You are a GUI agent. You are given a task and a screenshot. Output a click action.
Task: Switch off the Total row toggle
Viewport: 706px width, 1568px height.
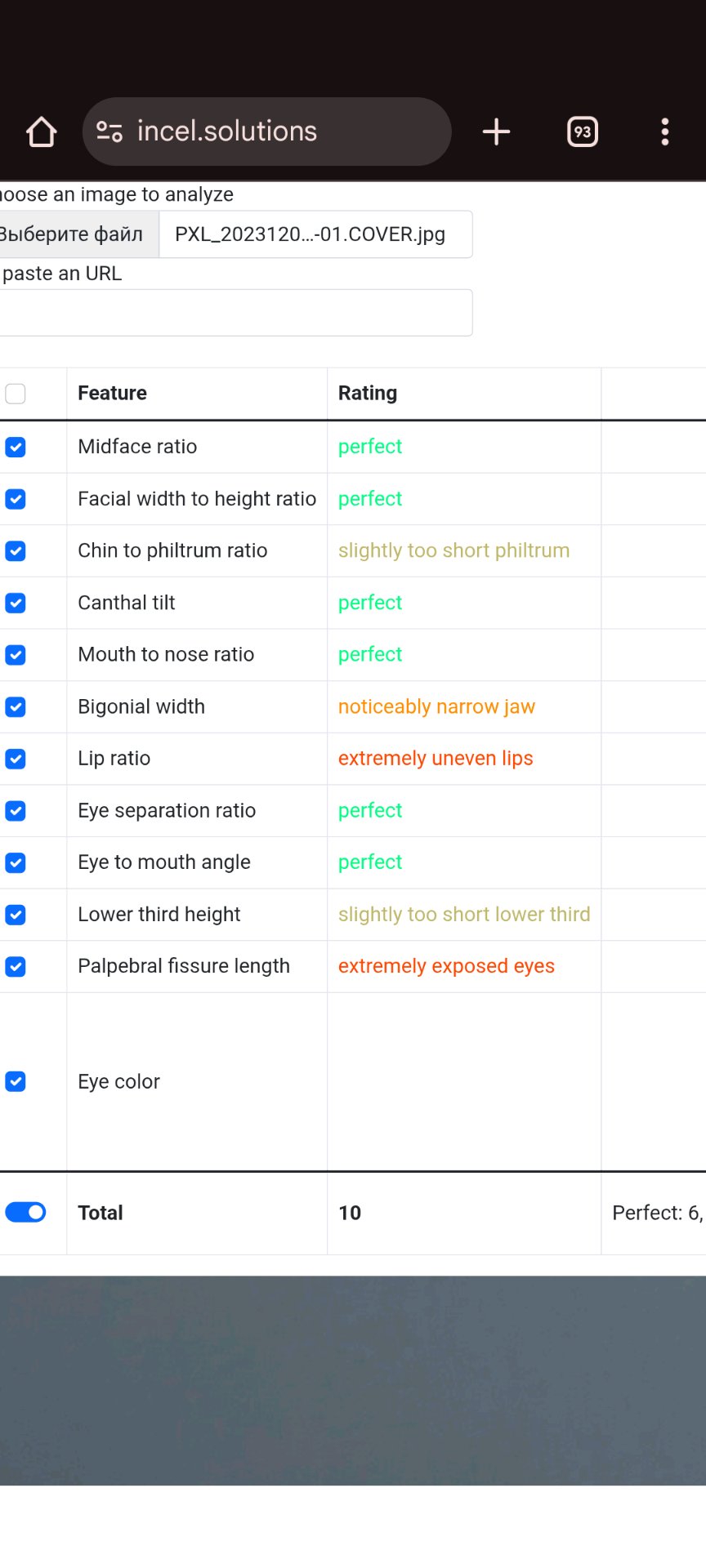[25, 1213]
